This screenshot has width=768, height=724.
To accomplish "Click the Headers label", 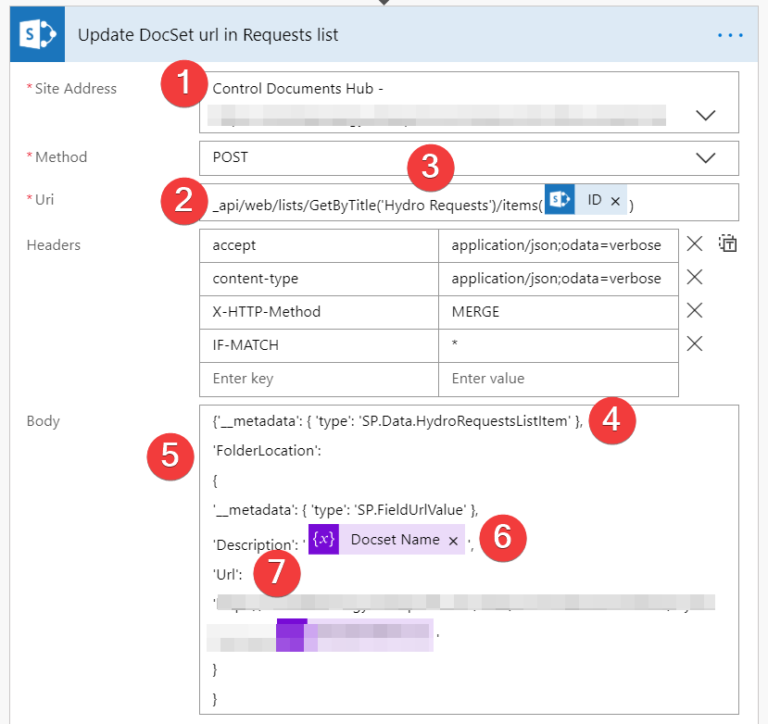I will (53, 245).
